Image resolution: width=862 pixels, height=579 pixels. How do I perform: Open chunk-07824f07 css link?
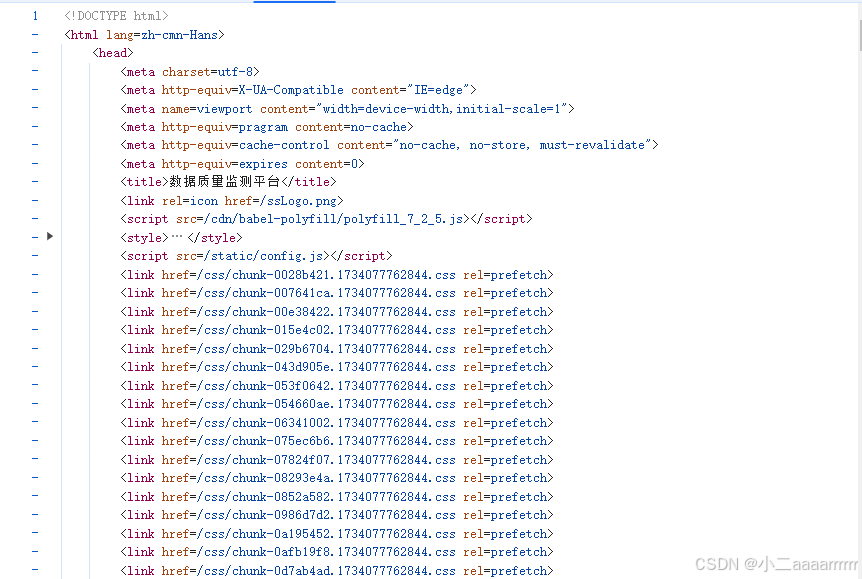[326, 459]
